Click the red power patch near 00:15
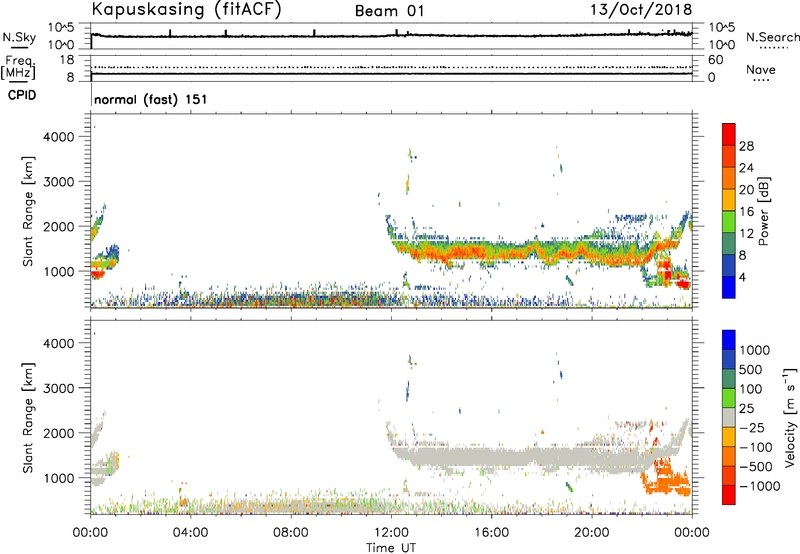800x554 pixels. click(x=97, y=274)
